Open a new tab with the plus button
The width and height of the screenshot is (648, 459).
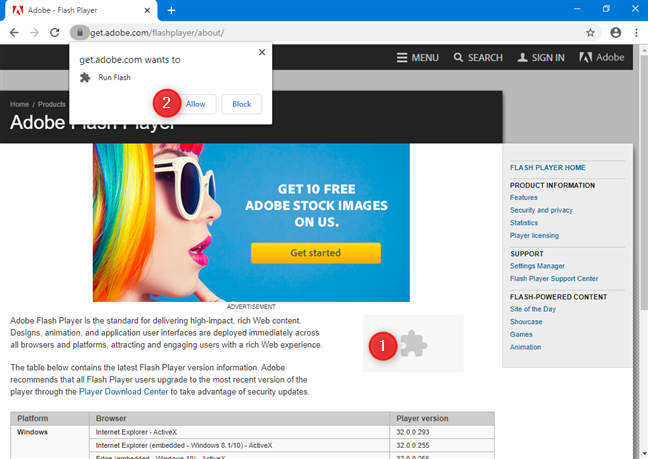[x=171, y=10]
